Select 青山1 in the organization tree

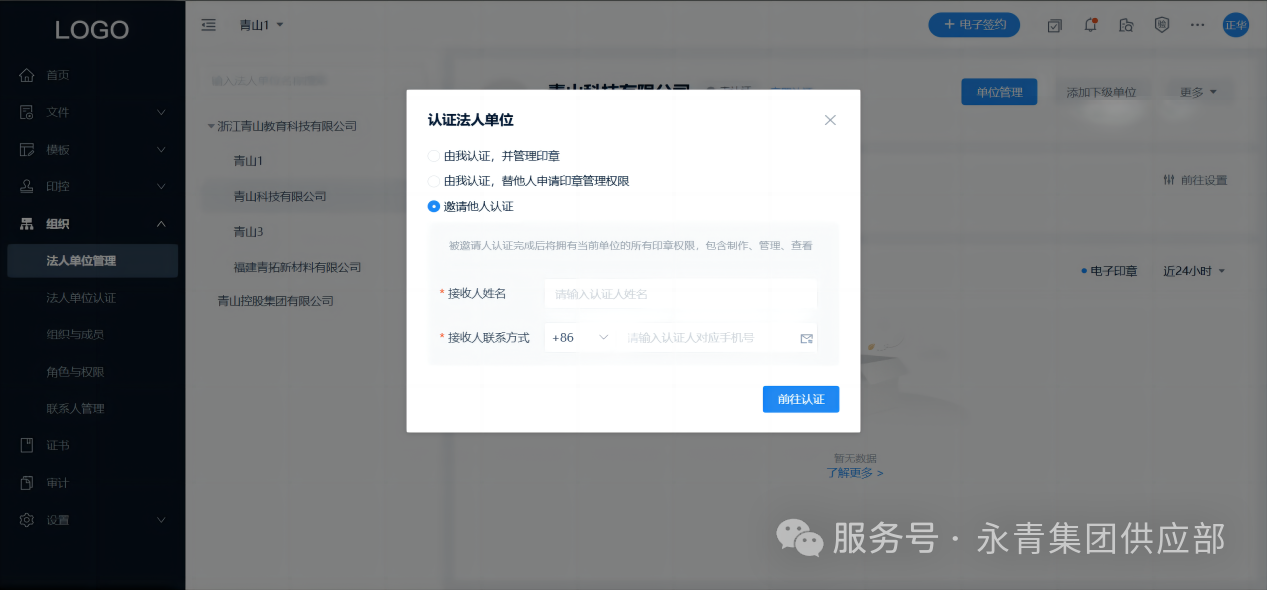[x=248, y=161]
